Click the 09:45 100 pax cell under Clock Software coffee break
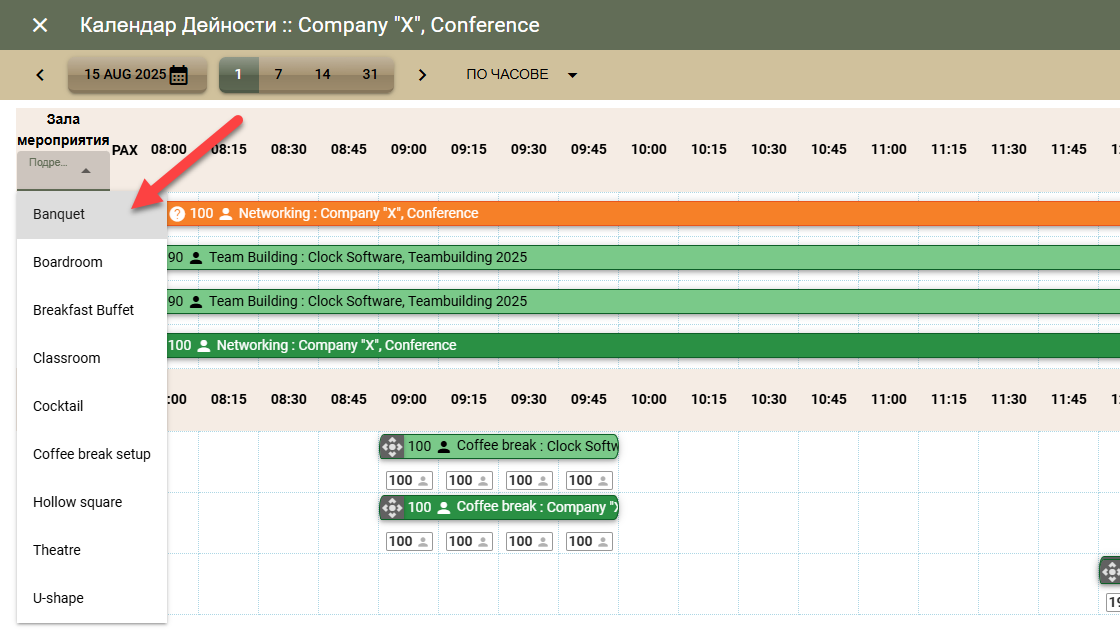This screenshot has height=634, width=1120. (589, 480)
